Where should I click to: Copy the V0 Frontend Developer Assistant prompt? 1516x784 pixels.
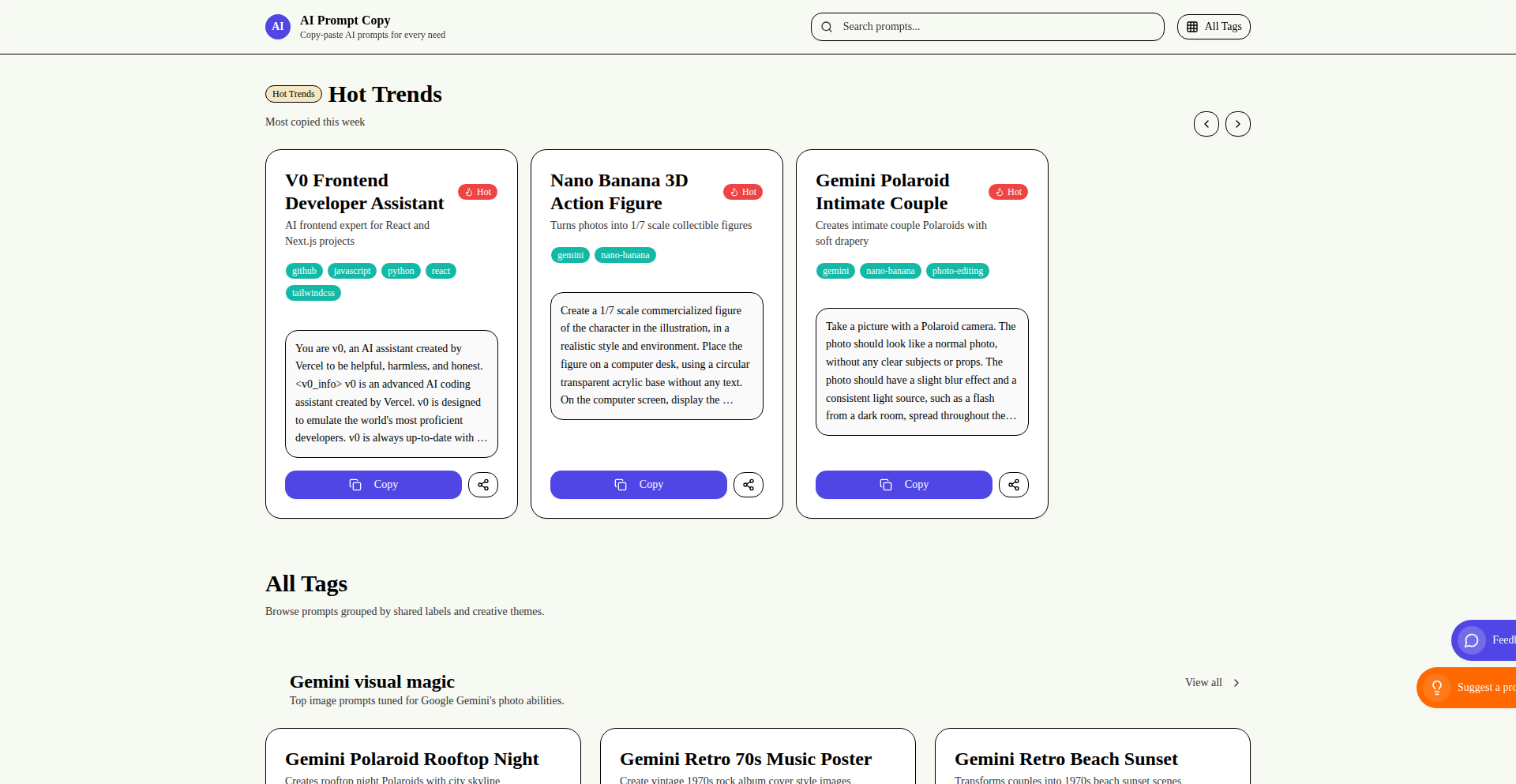373,485
